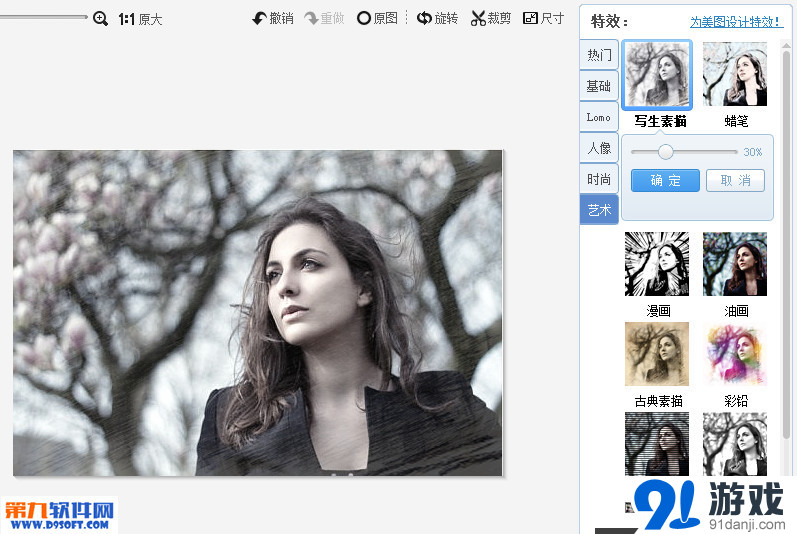Click the effects panel vertical scrollbar
Screen dimensions: 797x534
point(786,244)
